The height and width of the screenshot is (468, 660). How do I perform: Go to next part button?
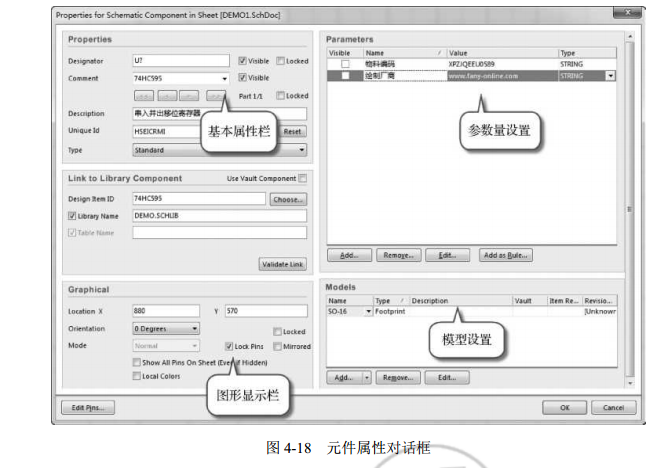[x=189, y=96]
